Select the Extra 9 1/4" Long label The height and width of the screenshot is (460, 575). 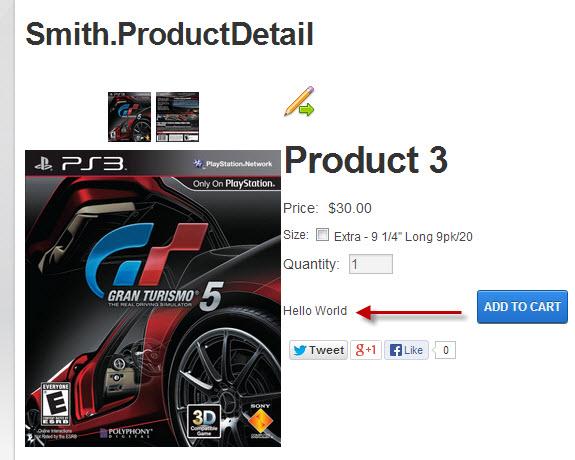pyautogui.click(x=403, y=237)
